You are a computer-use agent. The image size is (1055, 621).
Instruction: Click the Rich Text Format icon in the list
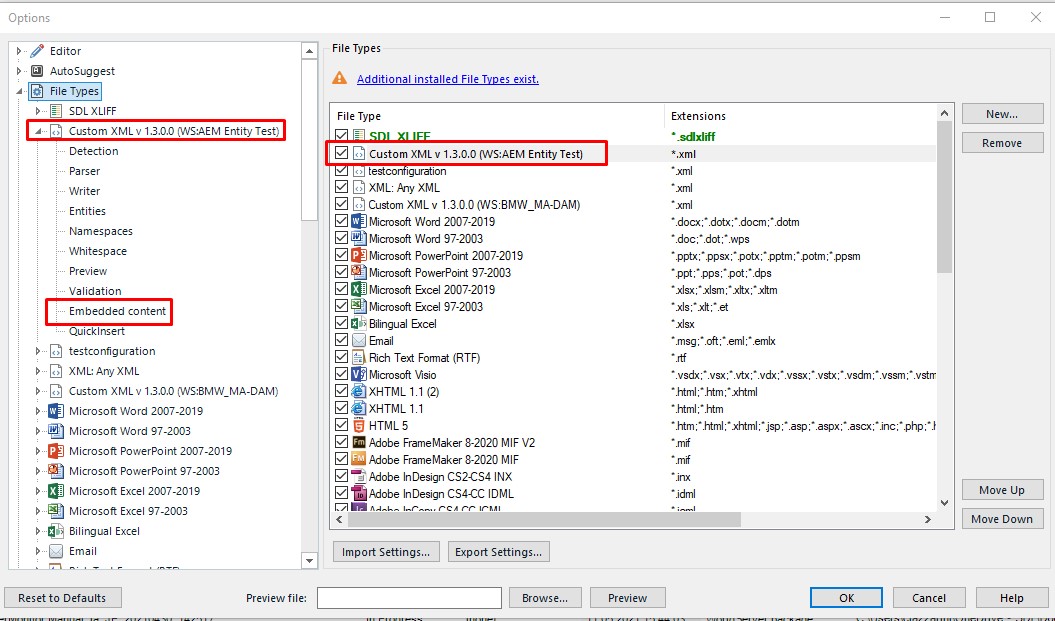359,358
